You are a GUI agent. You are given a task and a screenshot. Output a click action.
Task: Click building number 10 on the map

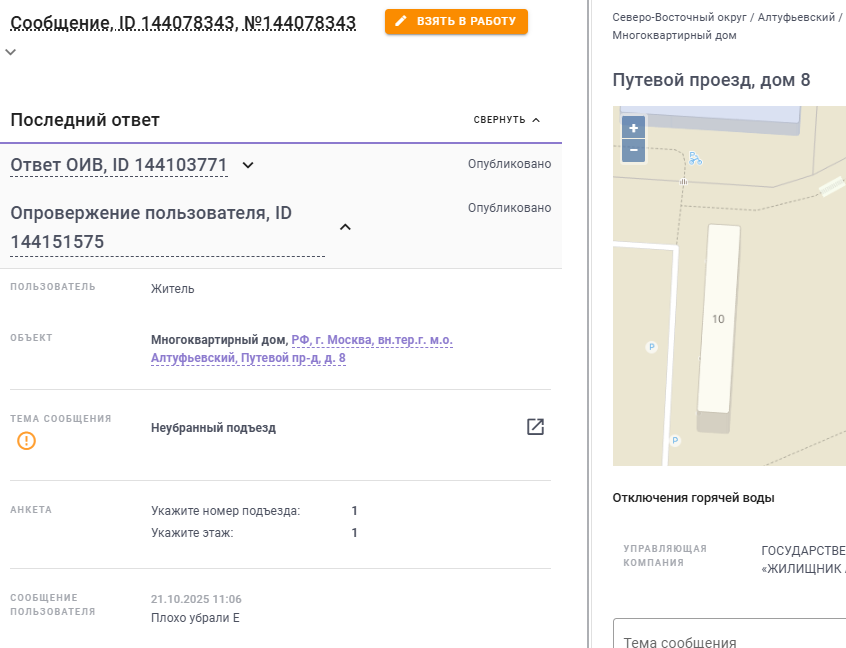[x=718, y=319]
